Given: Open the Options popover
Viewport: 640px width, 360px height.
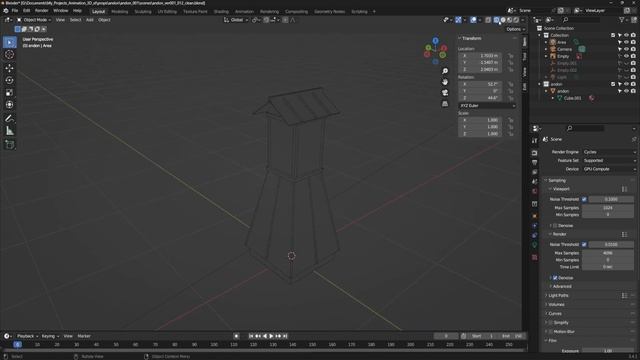Looking at the screenshot, I should pos(515,29).
